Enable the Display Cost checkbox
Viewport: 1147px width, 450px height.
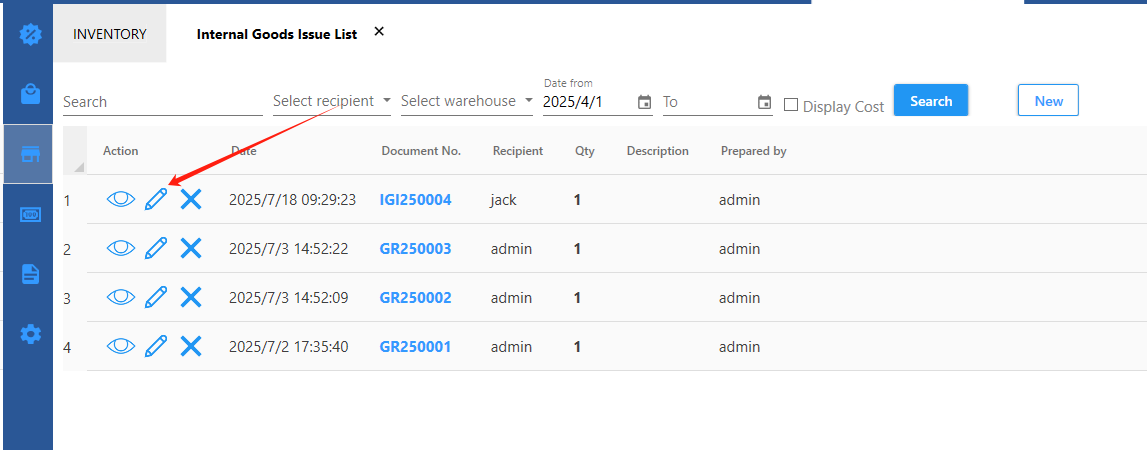pos(791,105)
